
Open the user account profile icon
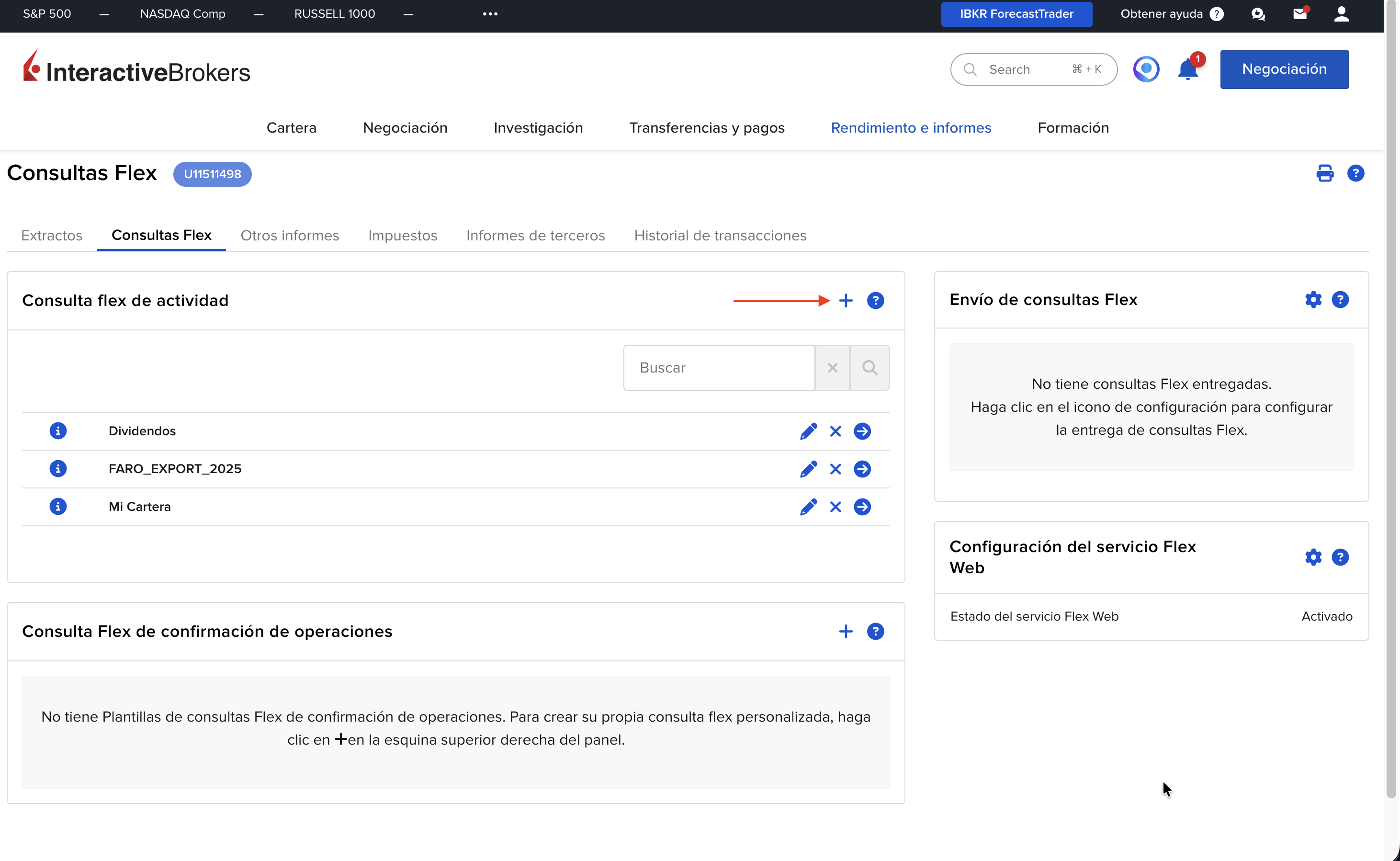pos(1342,14)
